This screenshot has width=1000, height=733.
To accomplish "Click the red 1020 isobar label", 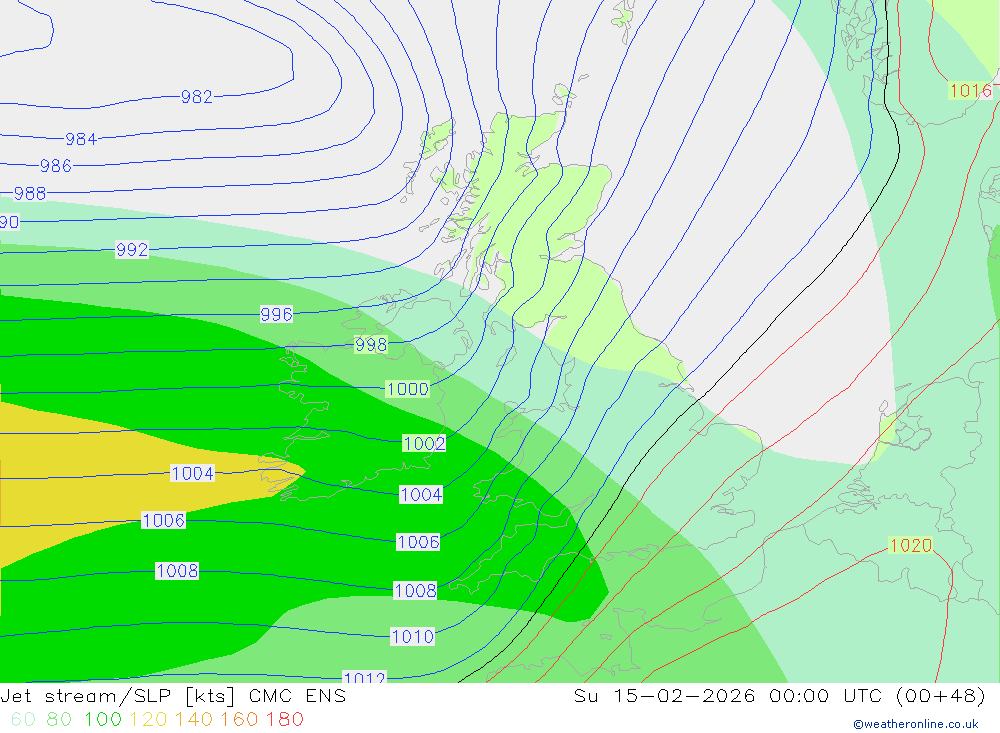I will coord(911,545).
